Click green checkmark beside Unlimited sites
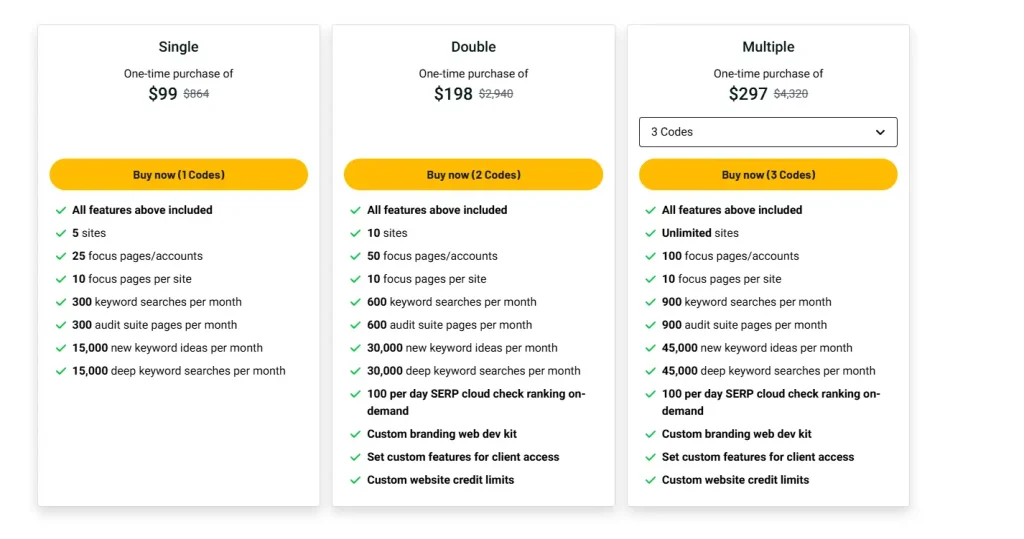This screenshot has height=539, width=1024. click(650, 233)
